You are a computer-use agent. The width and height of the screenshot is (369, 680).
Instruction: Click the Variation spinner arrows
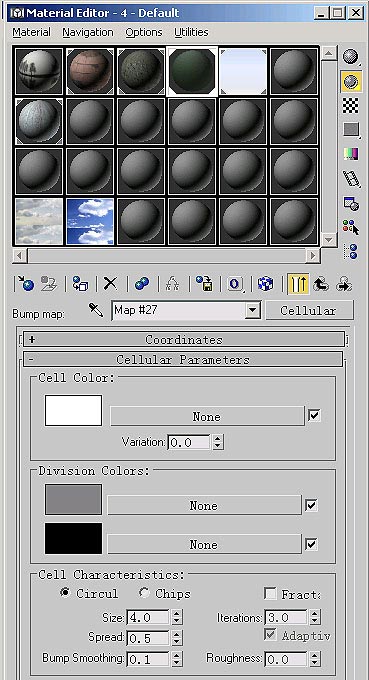pyautogui.click(x=218, y=442)
